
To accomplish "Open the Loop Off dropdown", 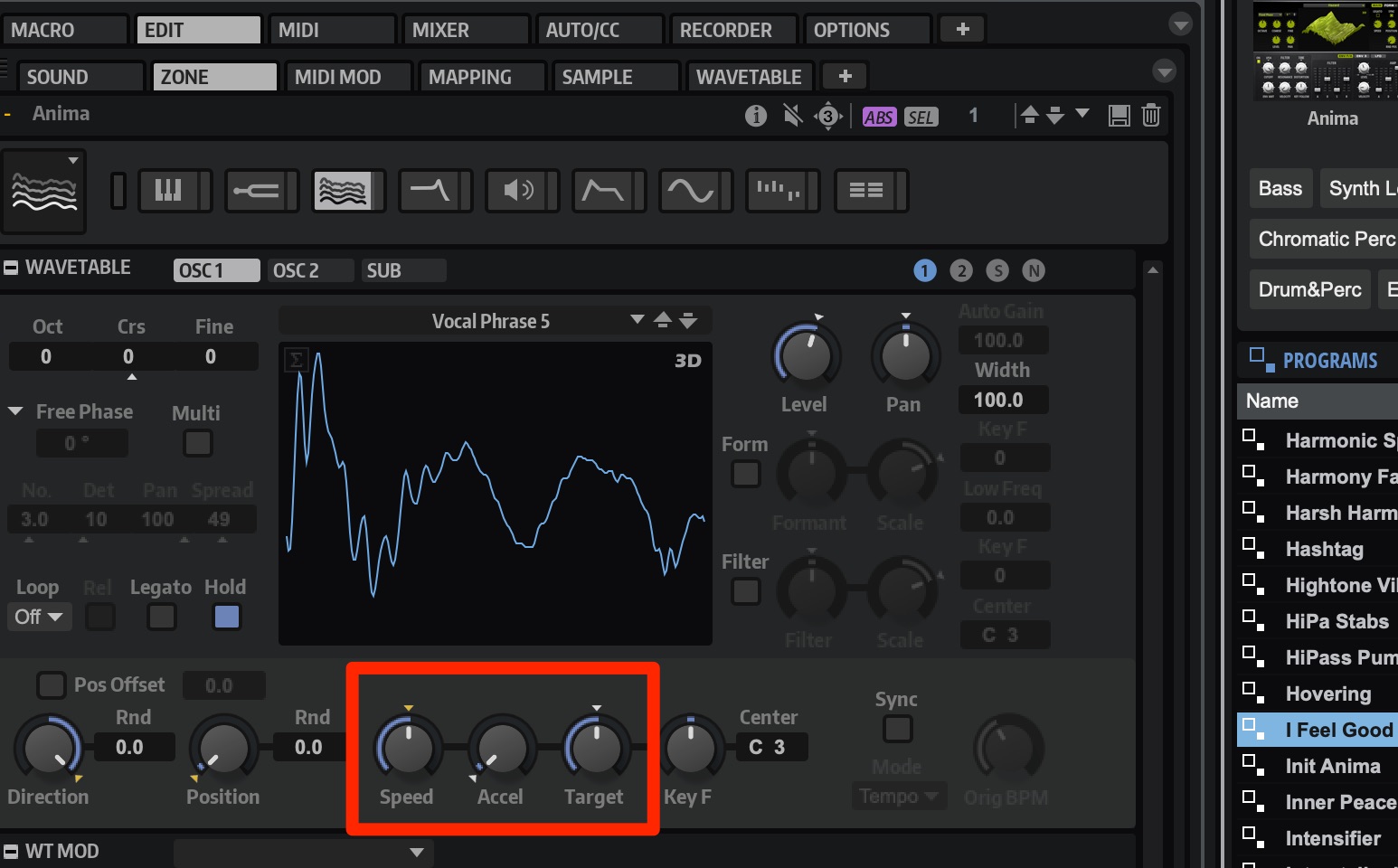I will click(x=39, y=617).
